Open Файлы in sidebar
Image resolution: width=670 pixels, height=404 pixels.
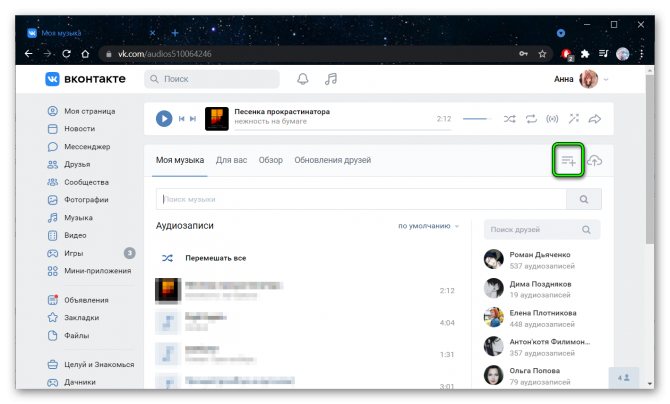pos(68,336)
